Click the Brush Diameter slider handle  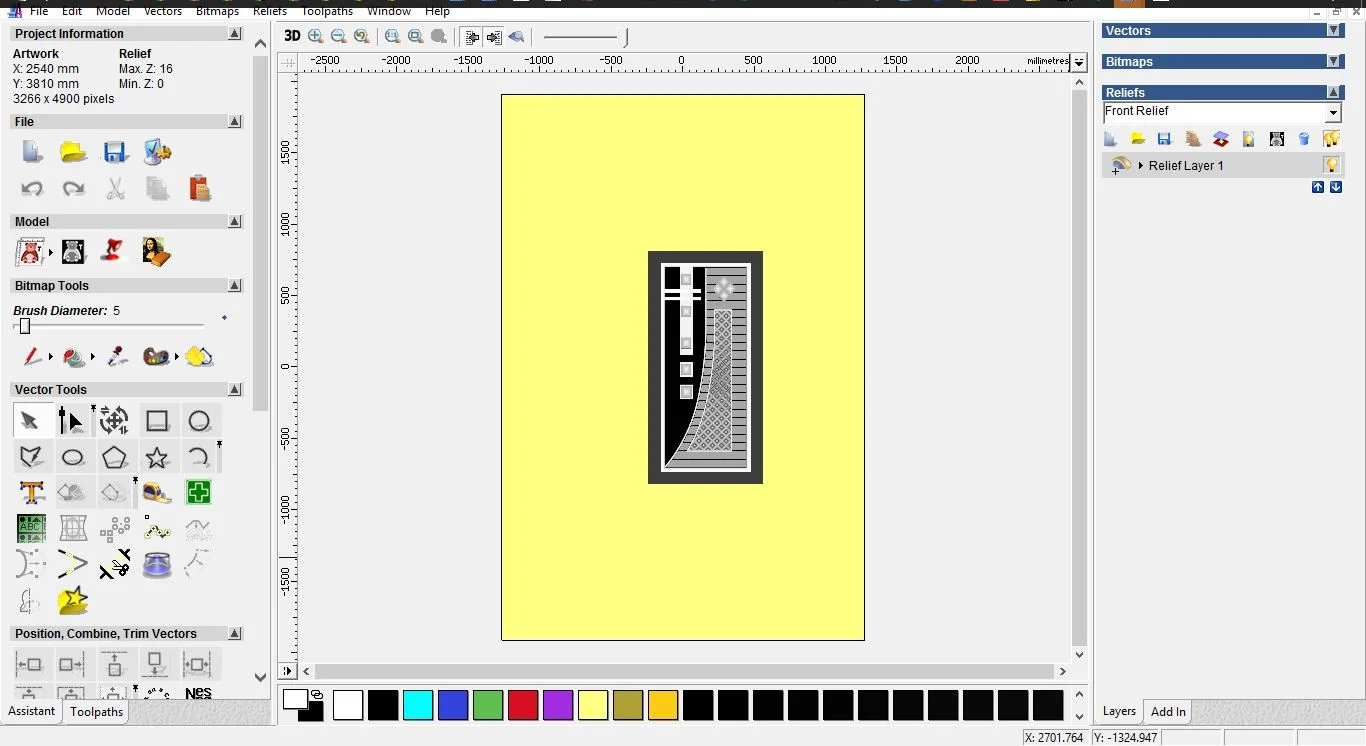[25, 326]
